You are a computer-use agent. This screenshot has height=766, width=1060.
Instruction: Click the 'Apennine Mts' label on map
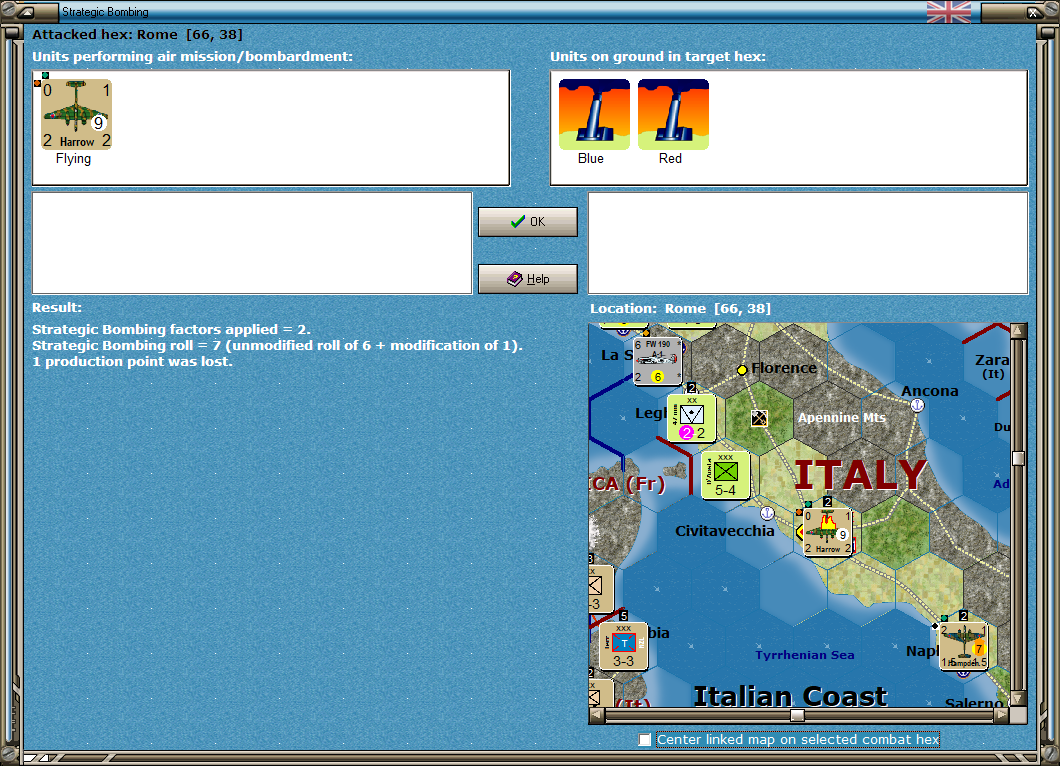click(x=841, y=418)
